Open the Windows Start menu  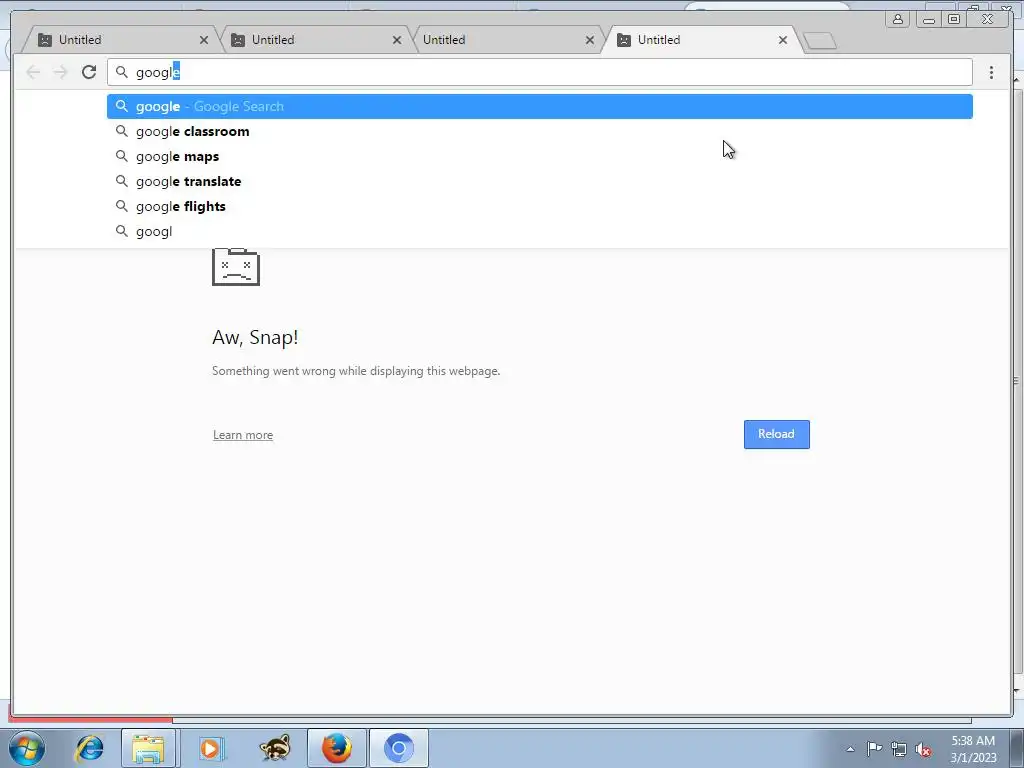coord(27,748)
